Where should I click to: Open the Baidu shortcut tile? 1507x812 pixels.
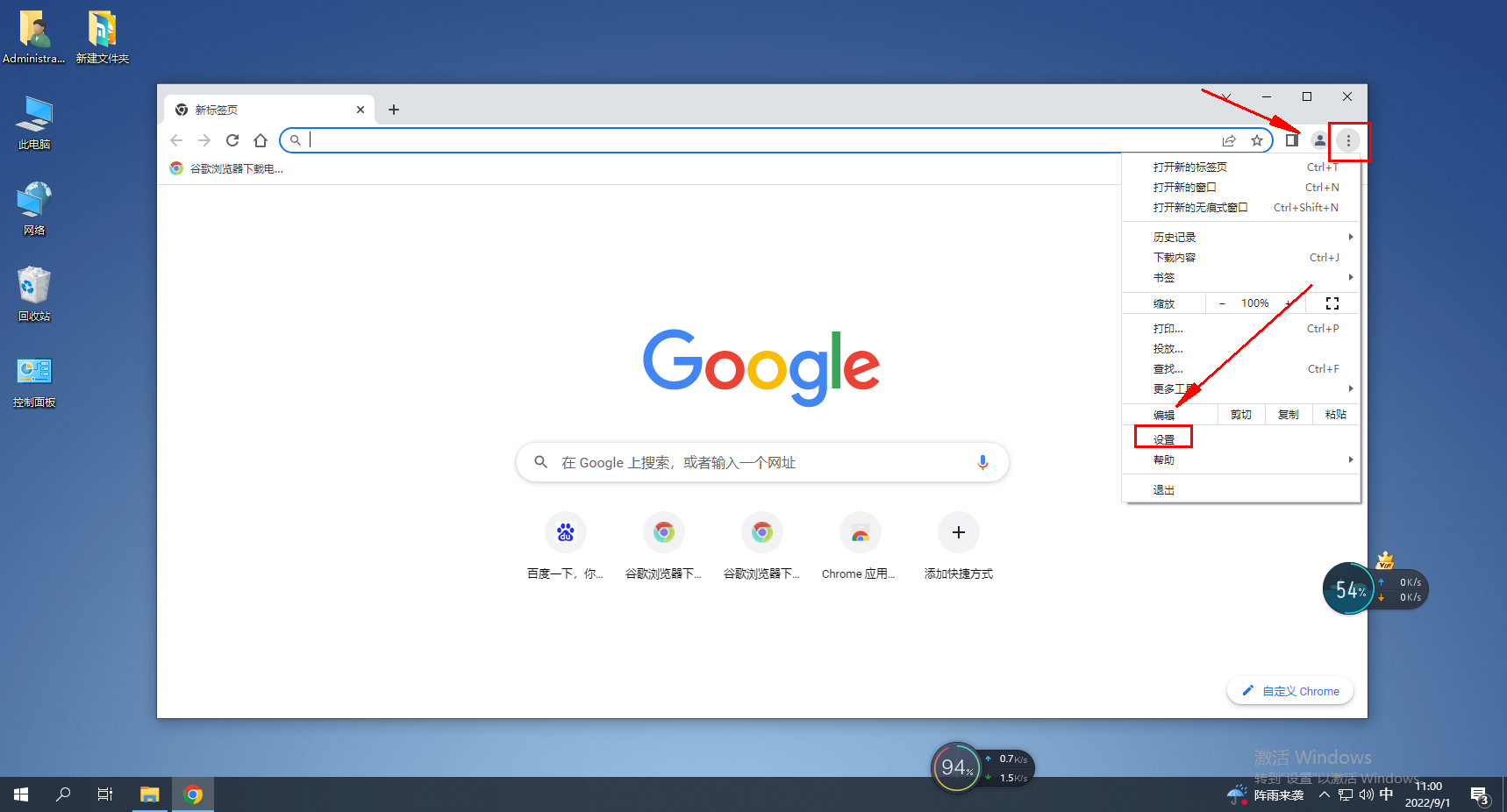pos(566,532)
